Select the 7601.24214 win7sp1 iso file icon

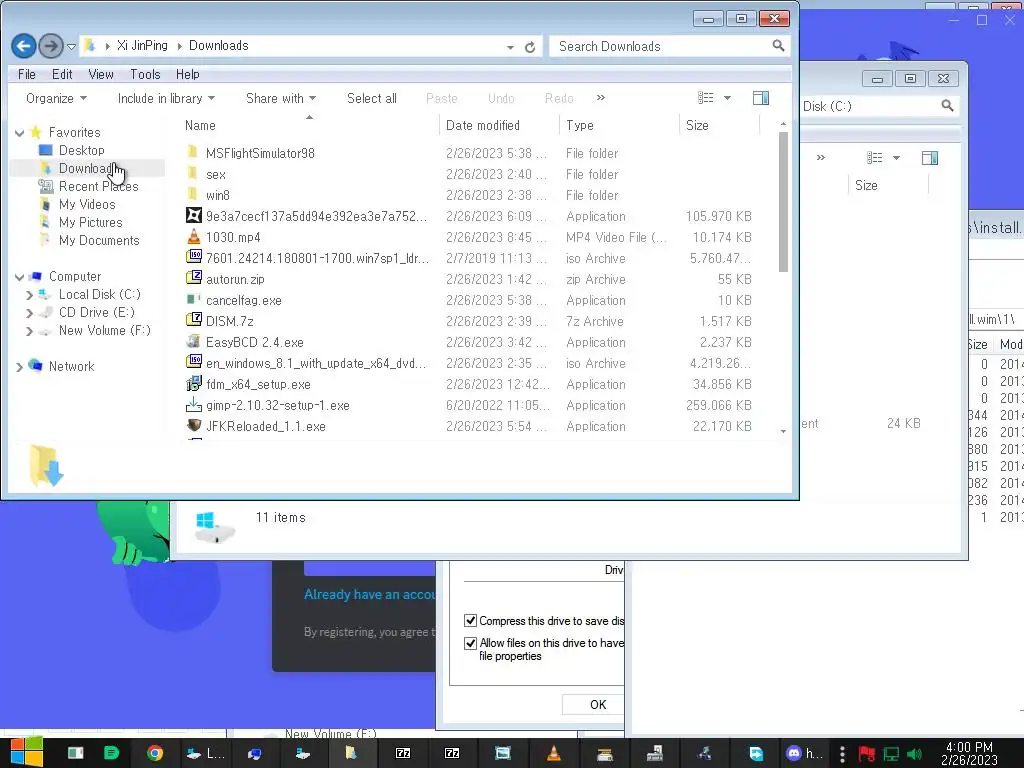click(x=193, y=257)
